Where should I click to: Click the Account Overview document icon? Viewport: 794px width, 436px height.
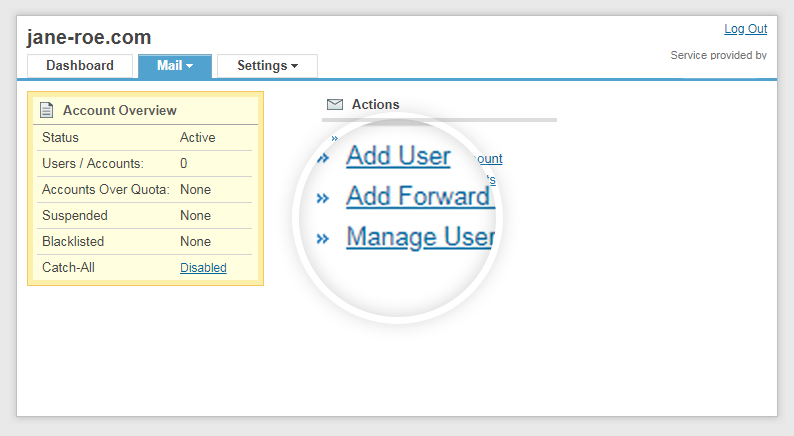46,110
